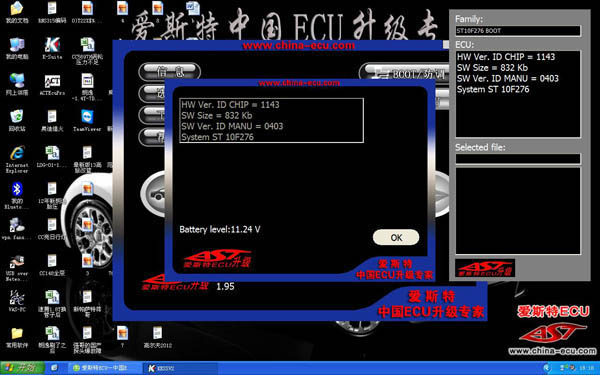600x375 pixels.
Task: Click the ECU info text box with HW Ver
Action: click(518, 94)
